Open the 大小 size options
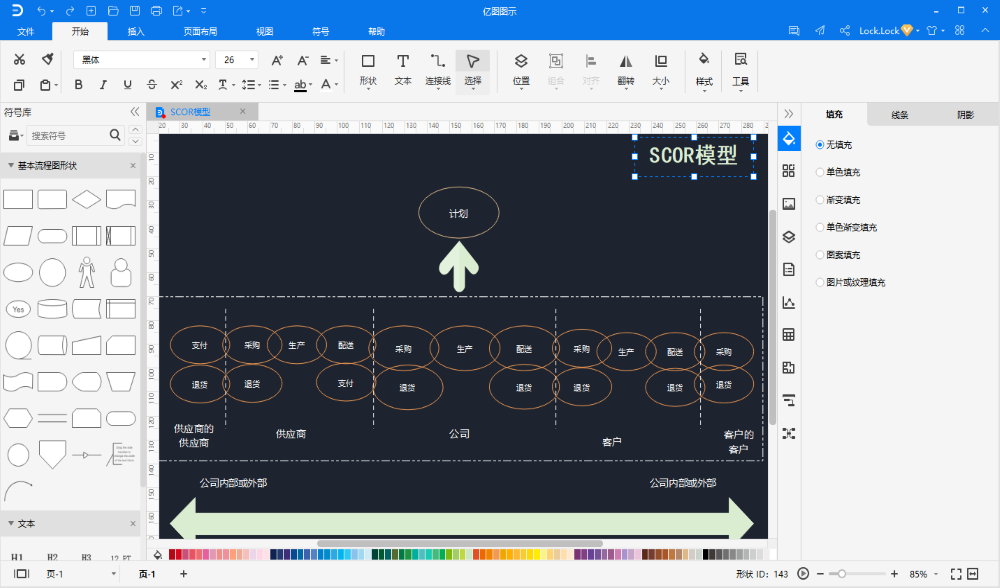 point(661,70)
